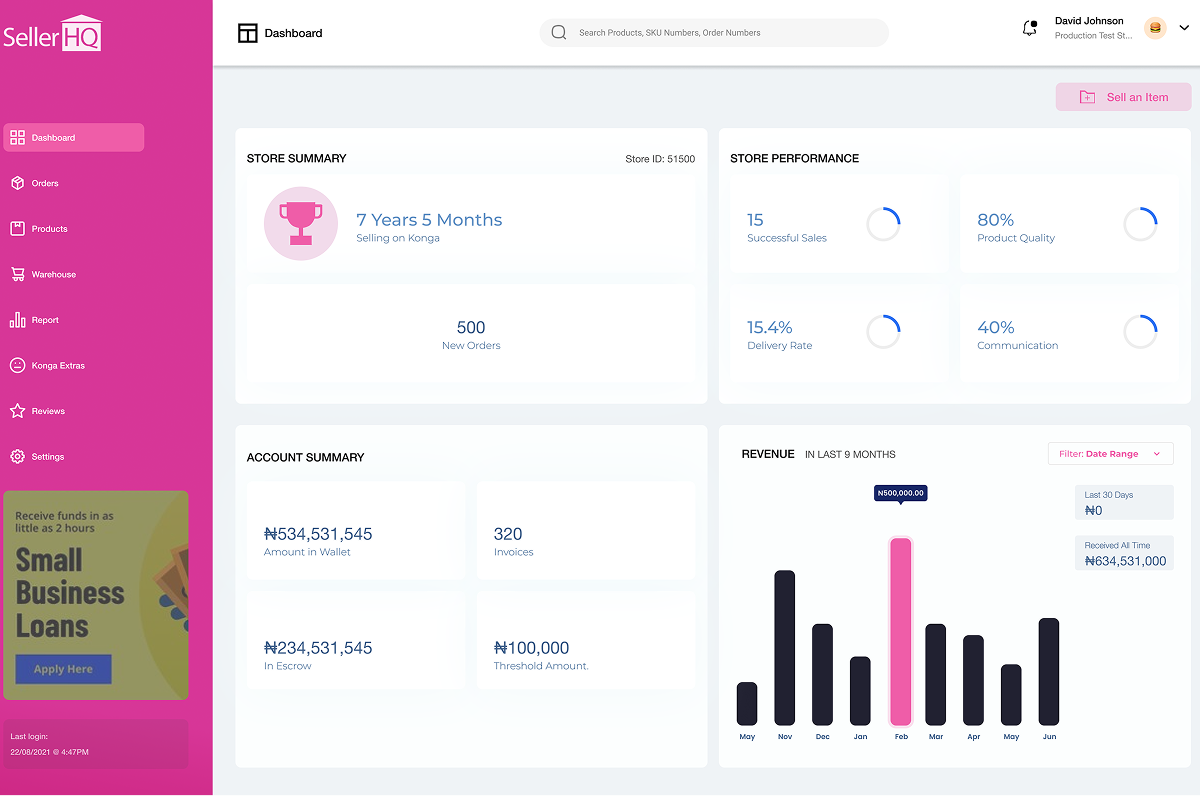Click the 40% Communication value
Viewport: 1200px width, 796px height.
pyautogui.click(x=996, y=327)
